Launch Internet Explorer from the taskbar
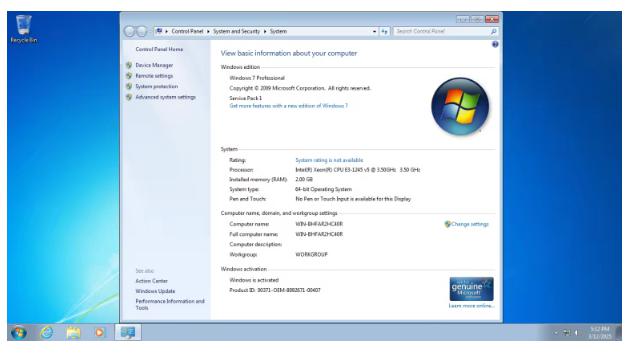 (47, 333)
